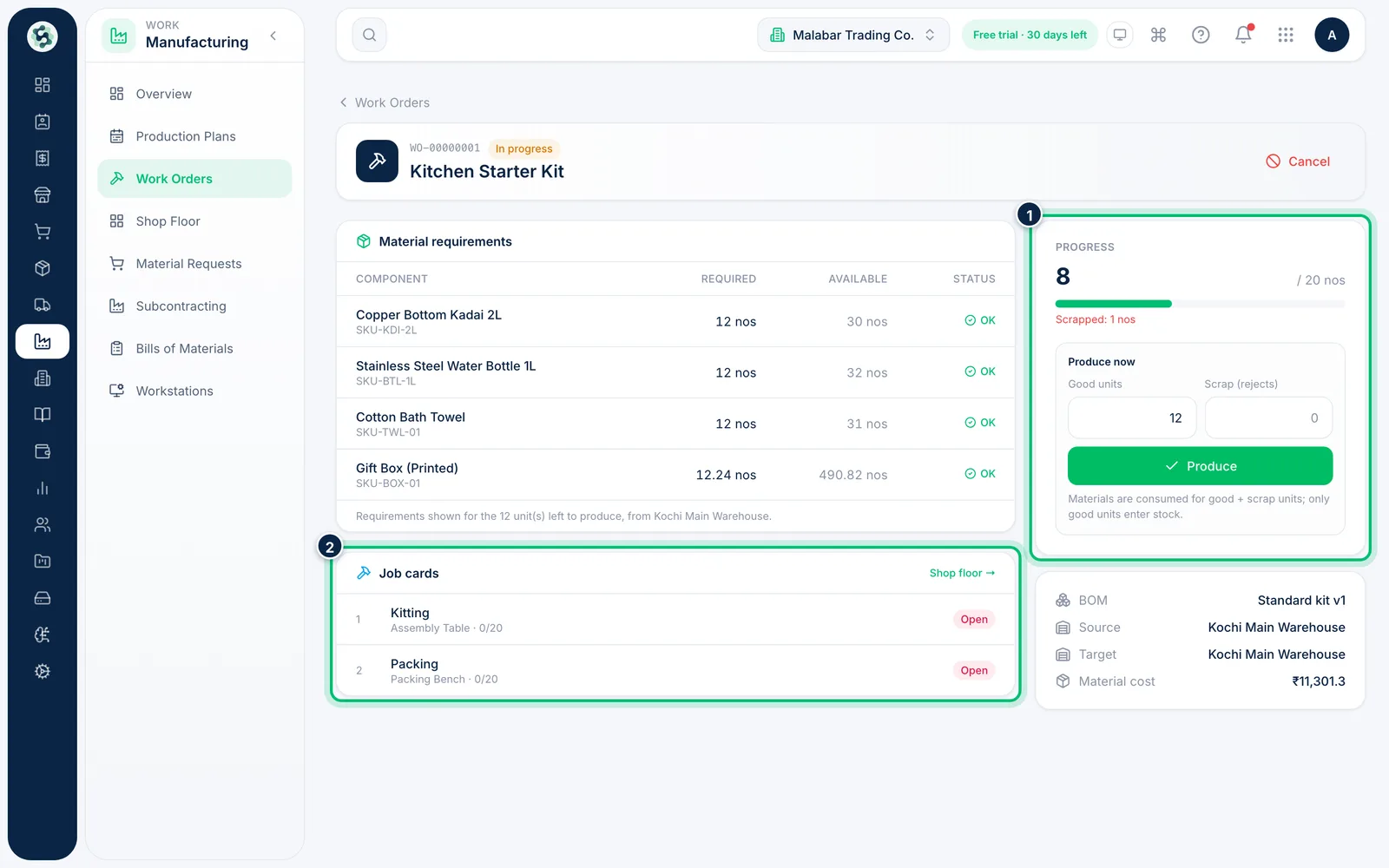Open the wallet icon in left rail

coord(43,451)
